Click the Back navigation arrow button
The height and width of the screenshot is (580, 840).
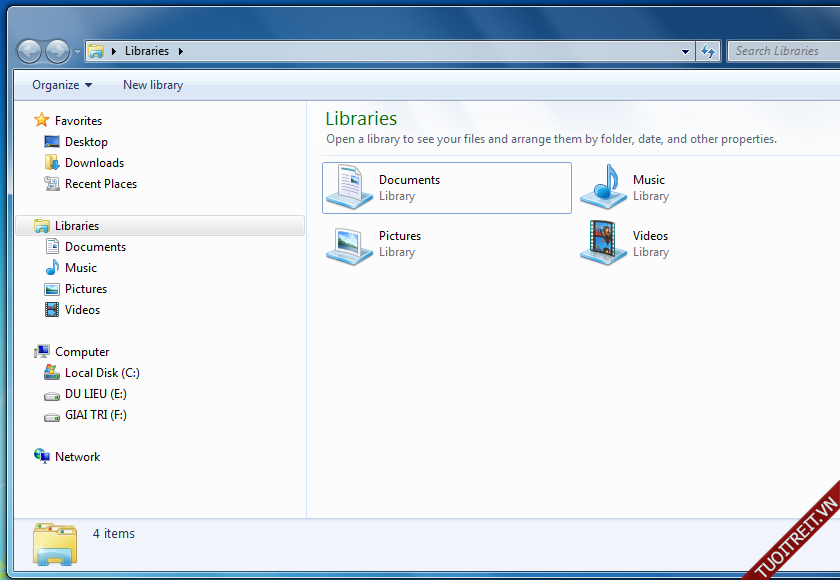(x=30, y=51)
